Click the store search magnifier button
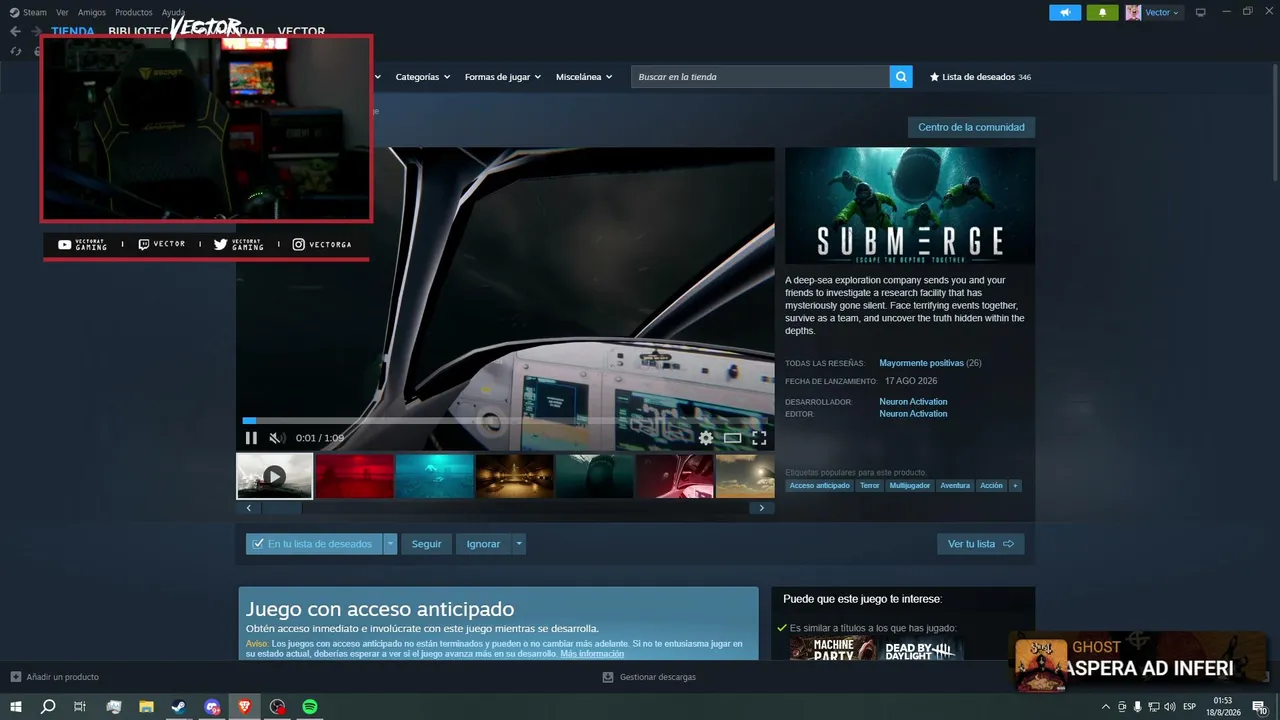This screenshot has height=720, width=1280. pos(901,77)
